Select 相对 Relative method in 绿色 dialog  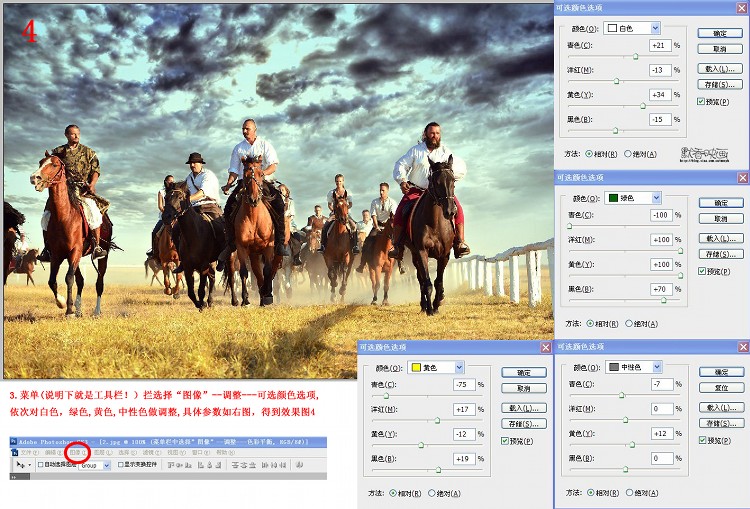click(590, 324)
